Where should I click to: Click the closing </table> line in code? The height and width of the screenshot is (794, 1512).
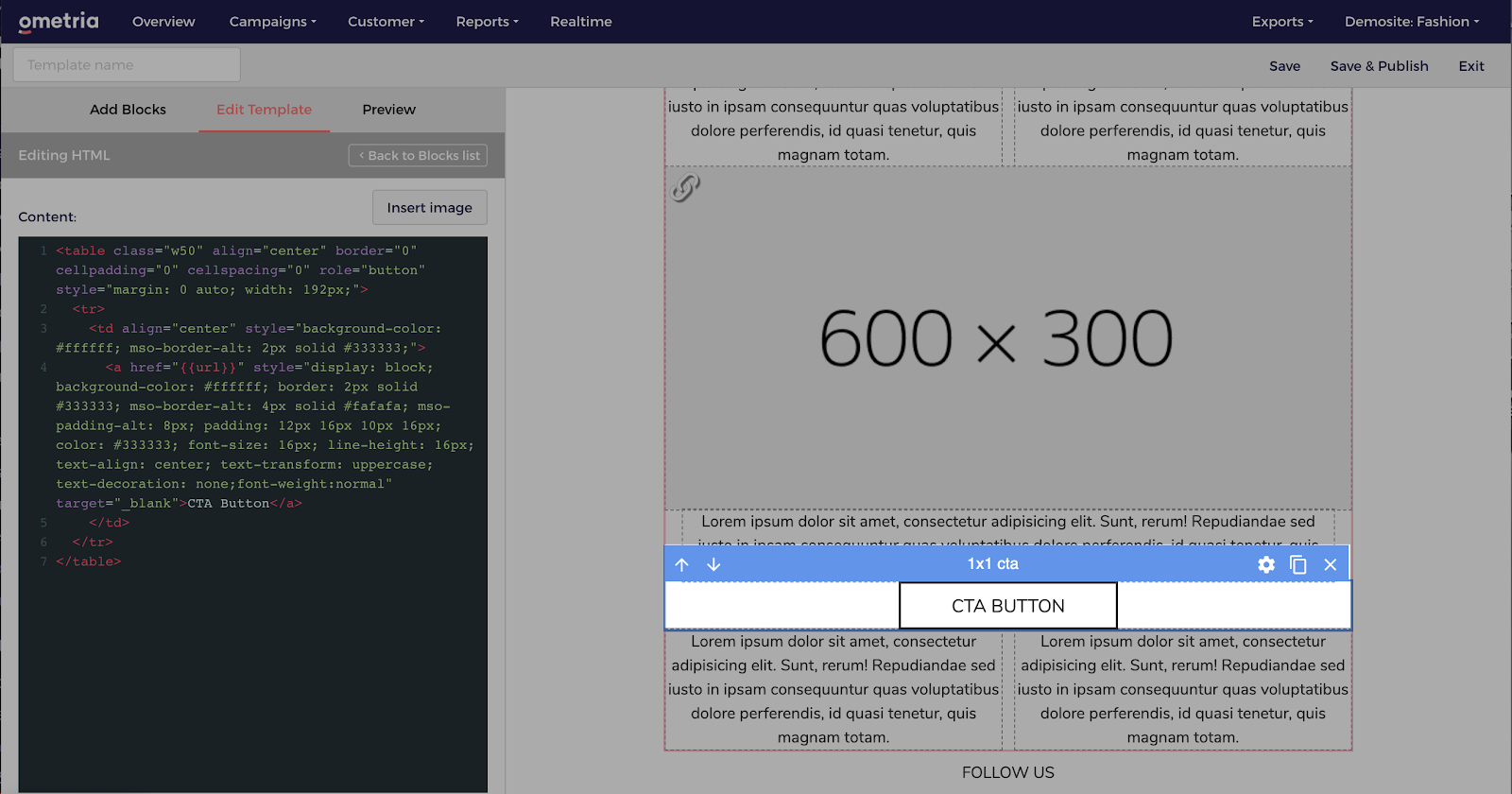click(x=89, y=561)
